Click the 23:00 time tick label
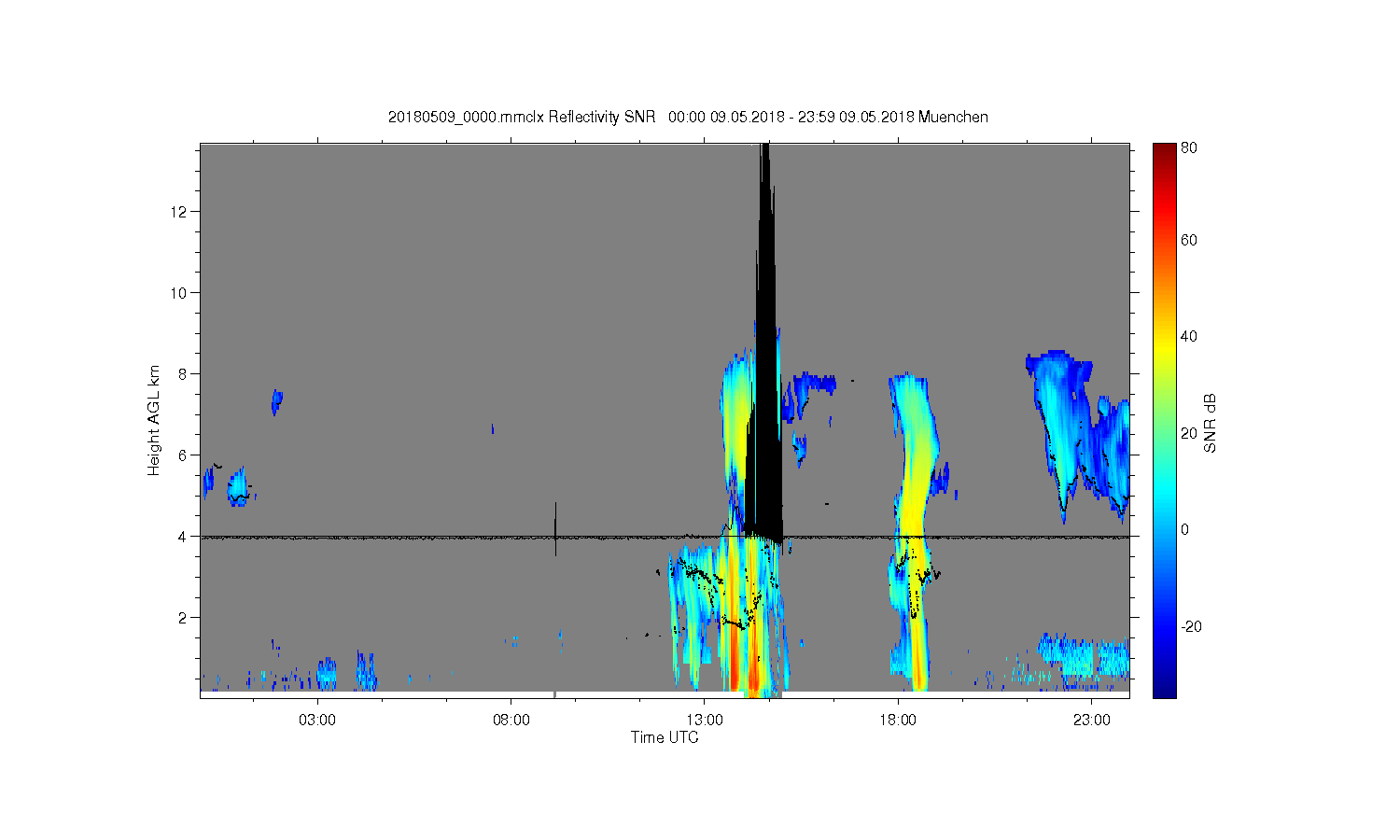This screenshot has width=1400, height=840. pyautogui.click(x=1092, y=721)
